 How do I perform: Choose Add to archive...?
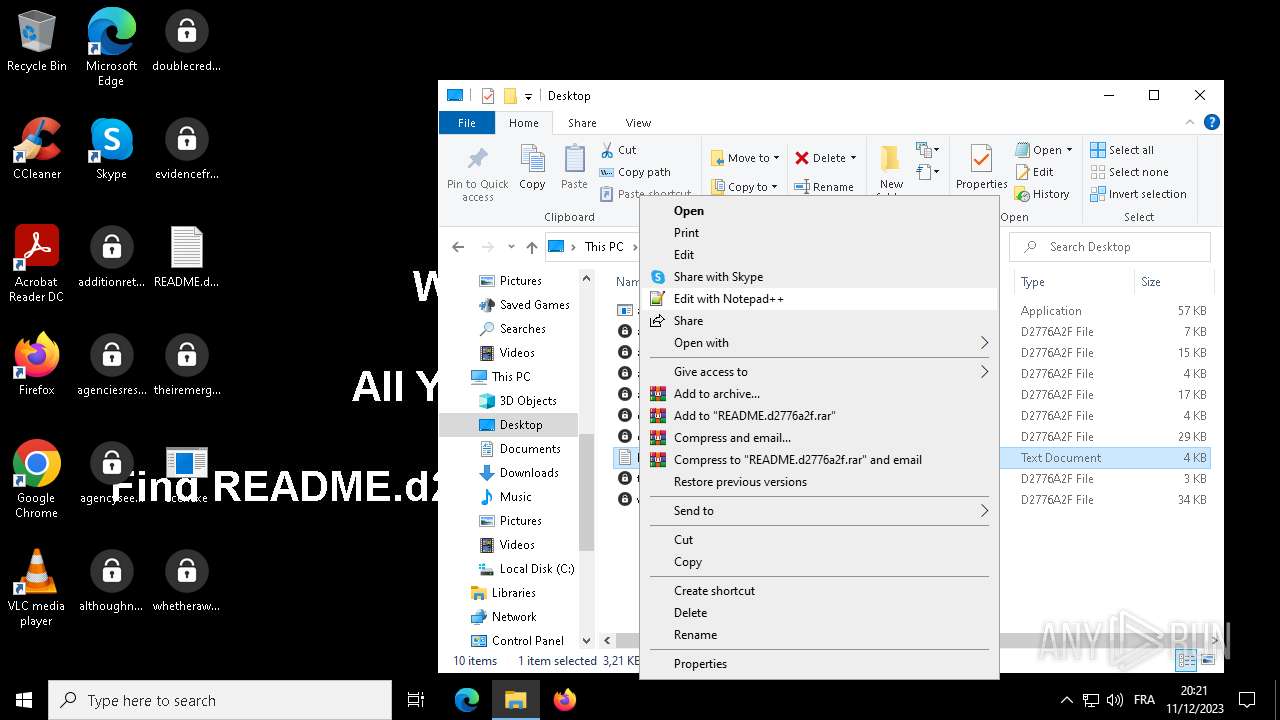(x=818, y=394)
